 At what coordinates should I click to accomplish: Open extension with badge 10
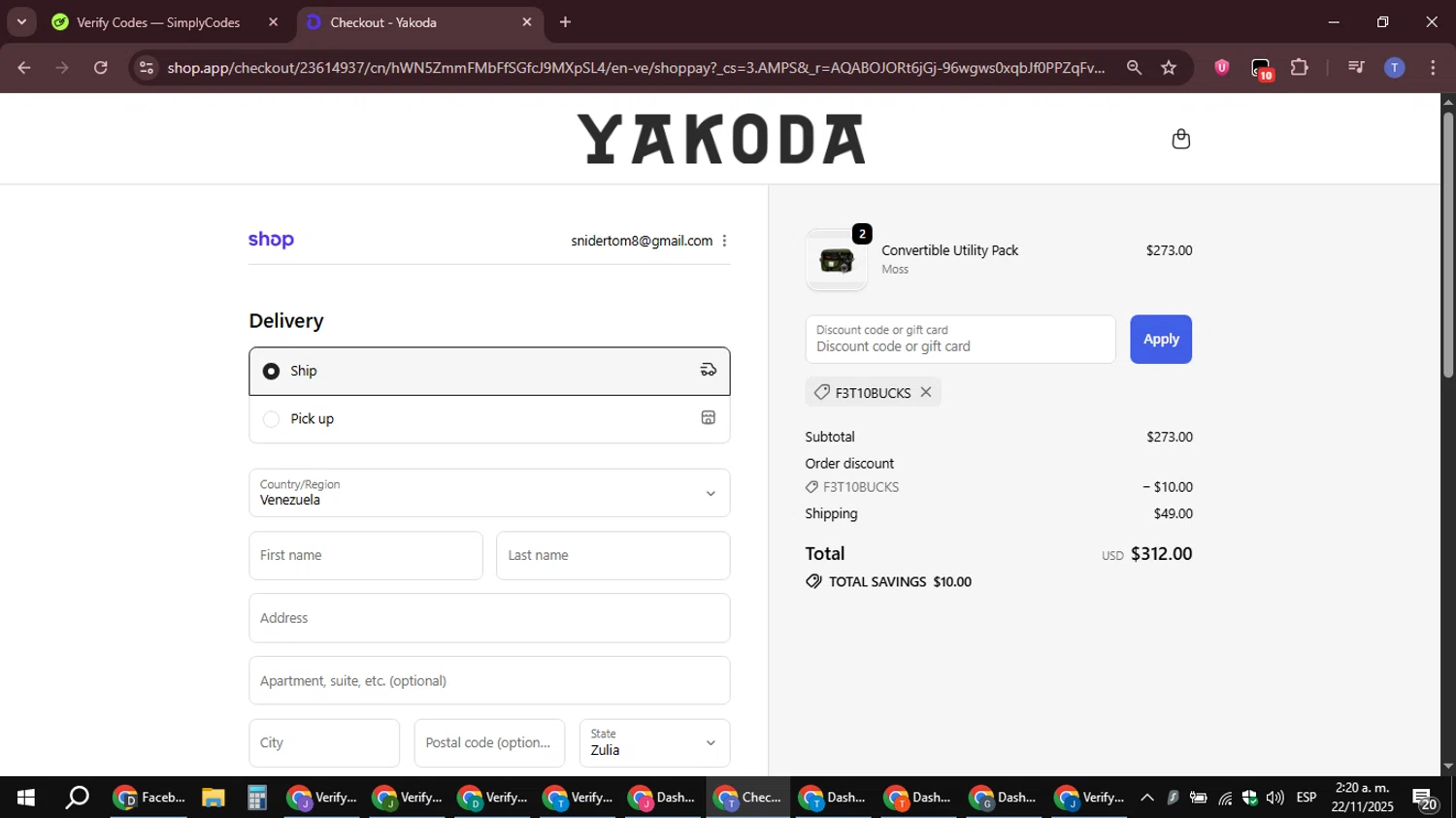click(1261, 68)
